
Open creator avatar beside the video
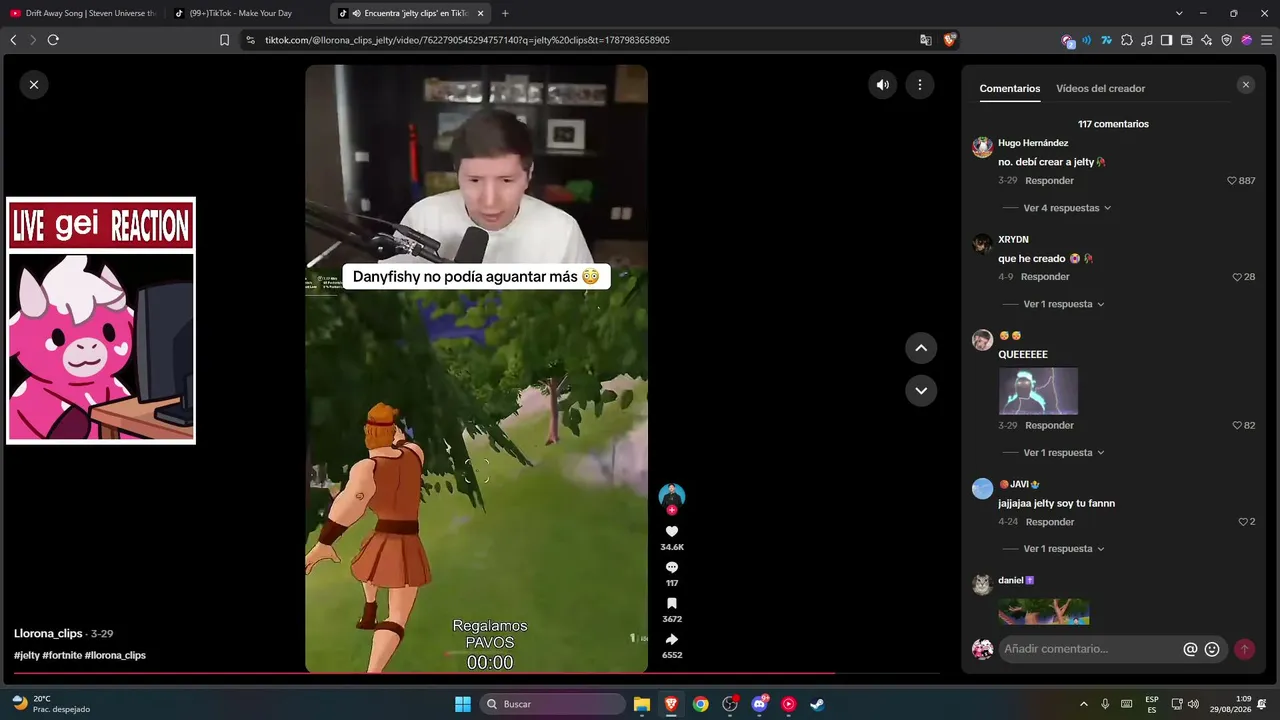coord(672,495)
